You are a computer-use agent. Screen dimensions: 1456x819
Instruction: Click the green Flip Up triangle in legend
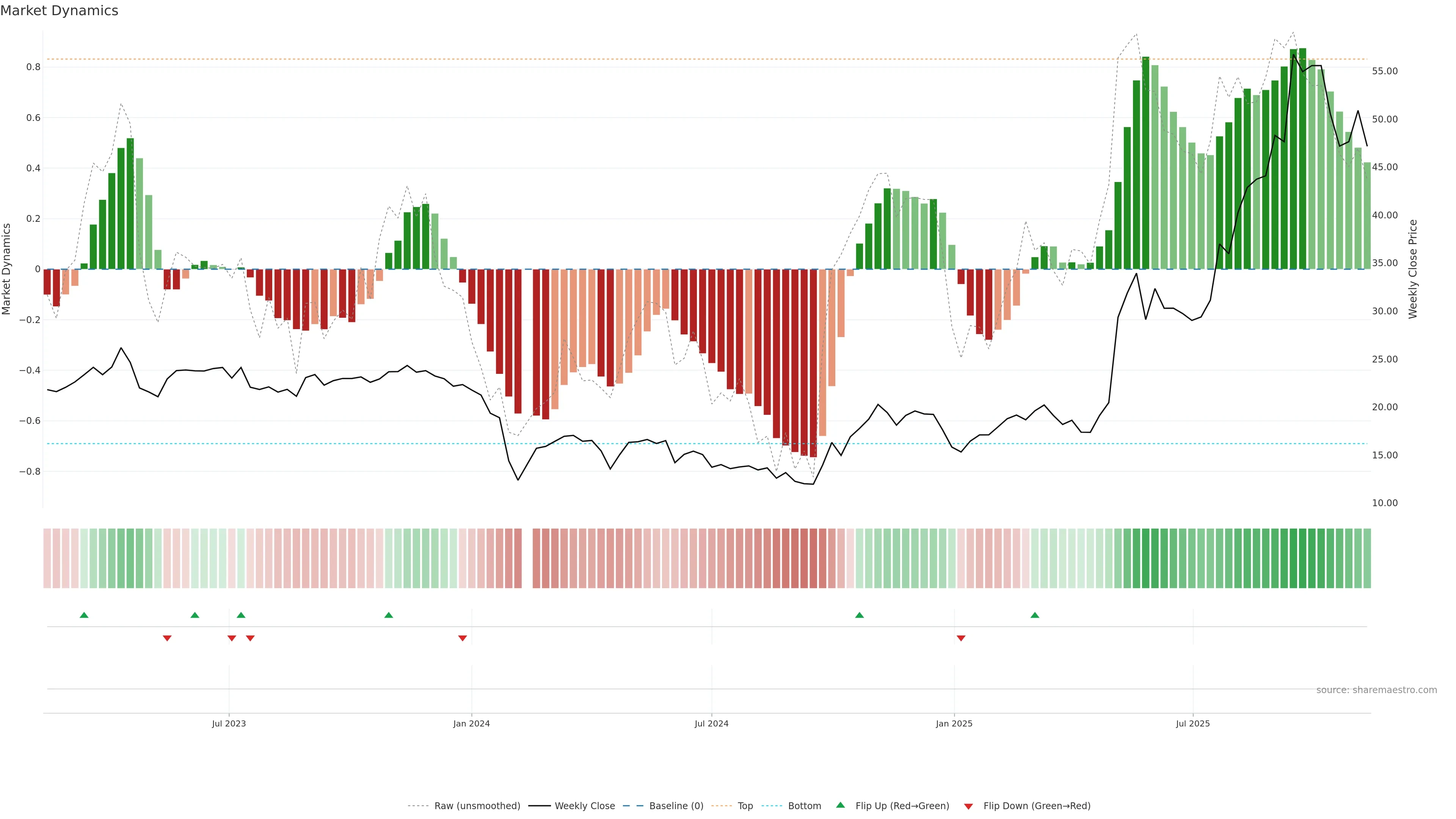click(841, 805)
